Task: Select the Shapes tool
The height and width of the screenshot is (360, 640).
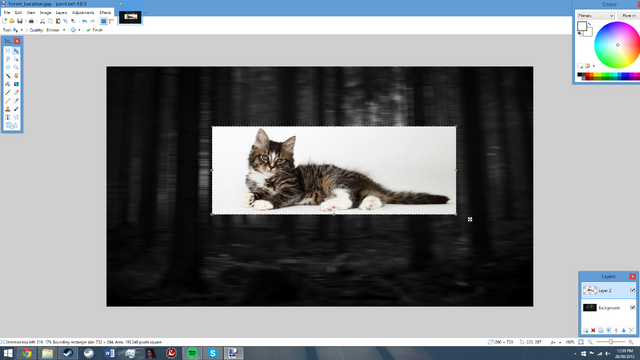Action: 12,126
